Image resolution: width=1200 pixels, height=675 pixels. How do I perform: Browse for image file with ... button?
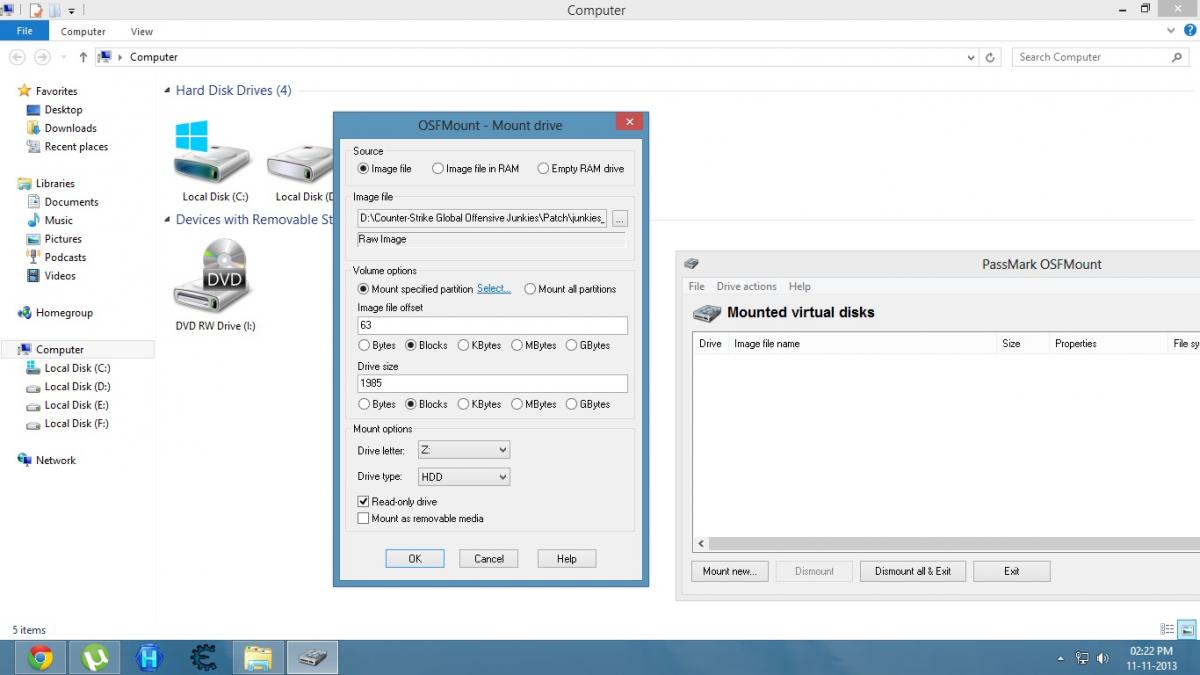[620, 218]
